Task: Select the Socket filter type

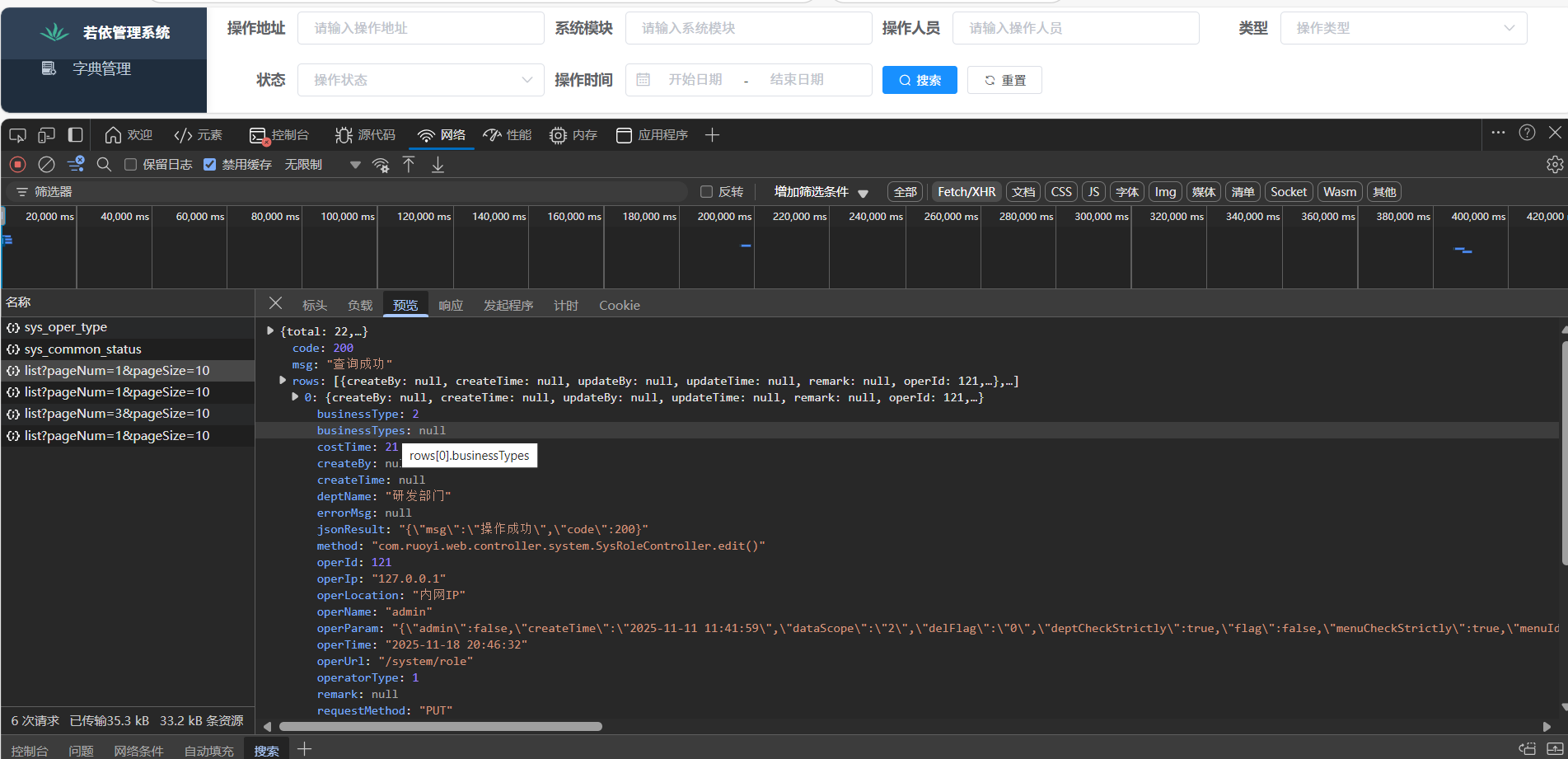Action: 1289,191
